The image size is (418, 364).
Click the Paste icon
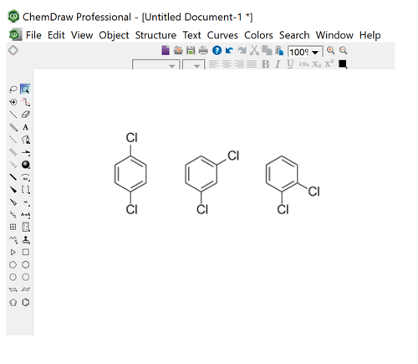[x=279, y=50]
